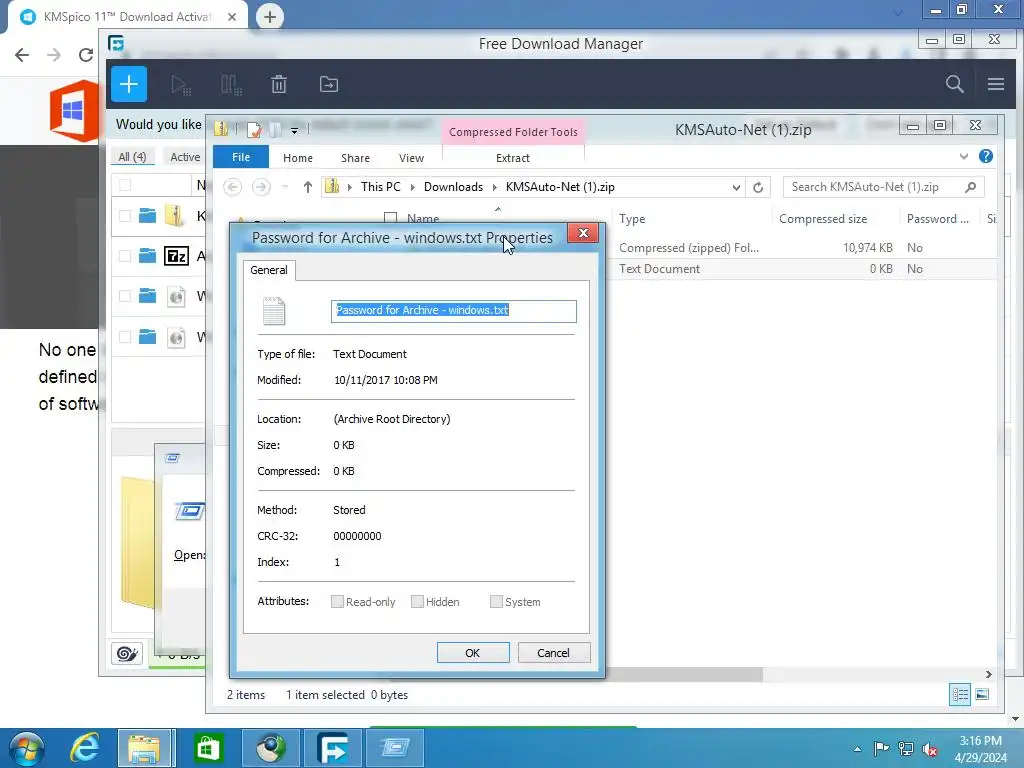
Task: Click the scroll right arrow of the file list
Action: (x=988, y=674)
